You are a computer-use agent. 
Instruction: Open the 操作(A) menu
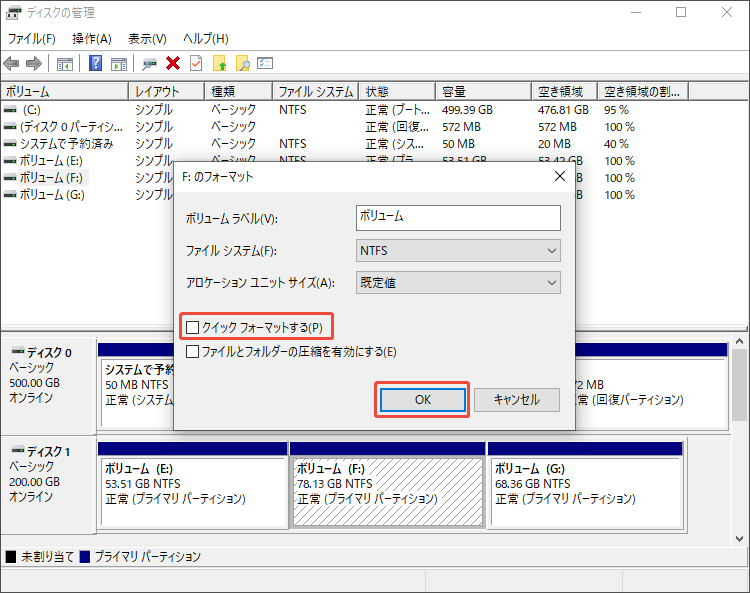point(92,39)
